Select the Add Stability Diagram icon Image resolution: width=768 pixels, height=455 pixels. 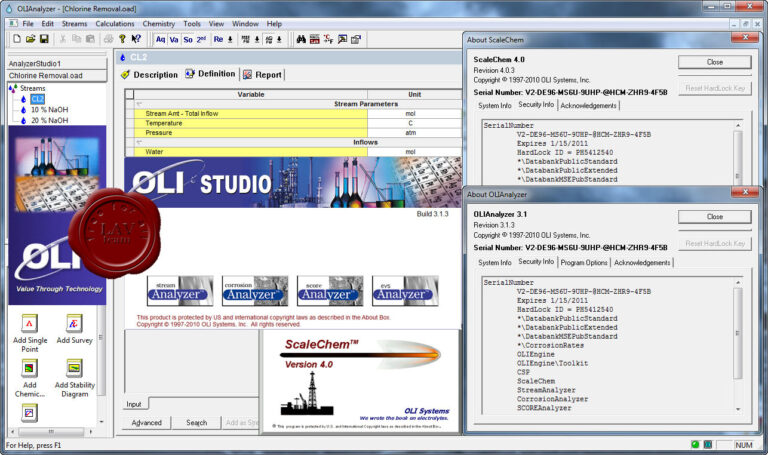[x=74, y=368]
